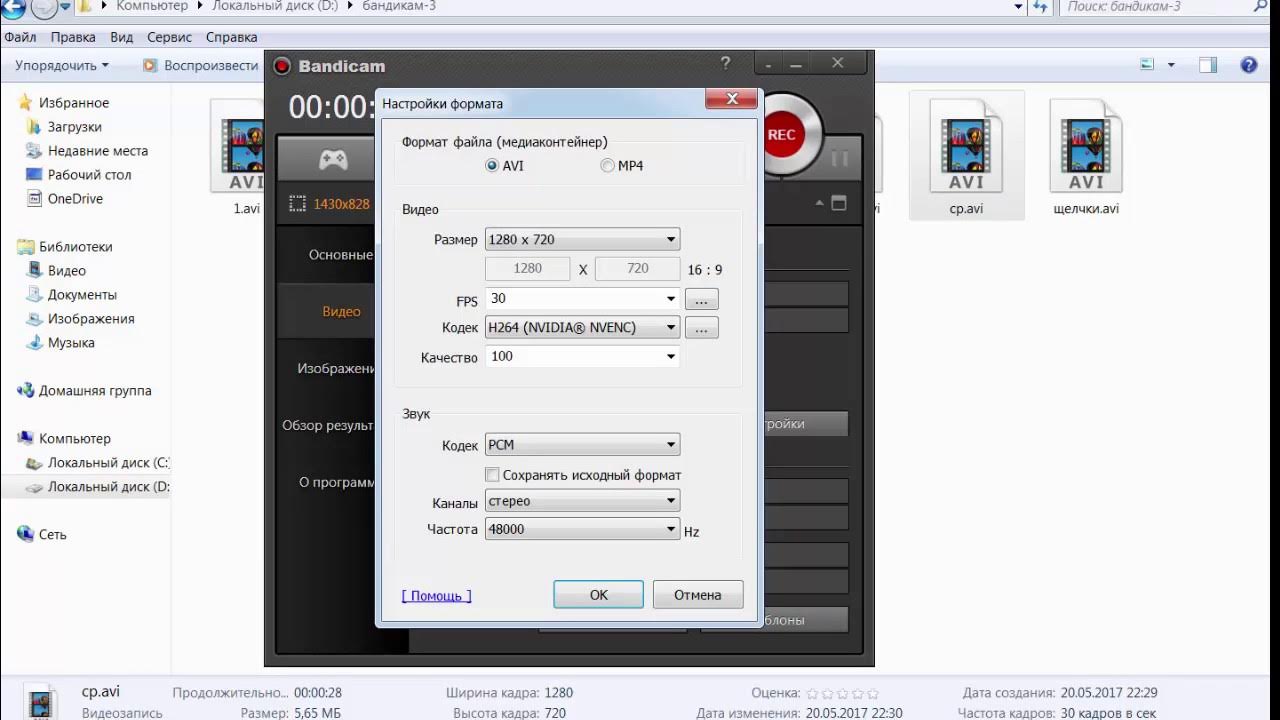Open the video Кодек H264 NVENC dropdown
Image resolution: width=1280 pixels, height=720 pixels.
582,328
